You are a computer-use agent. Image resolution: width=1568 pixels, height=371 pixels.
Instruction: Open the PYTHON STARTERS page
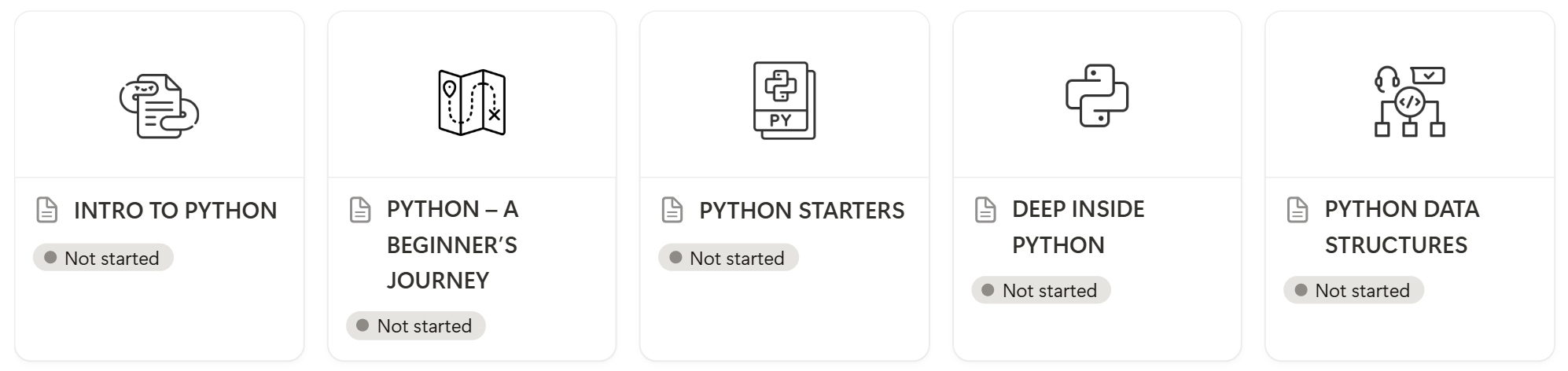[x=802, y=211]
